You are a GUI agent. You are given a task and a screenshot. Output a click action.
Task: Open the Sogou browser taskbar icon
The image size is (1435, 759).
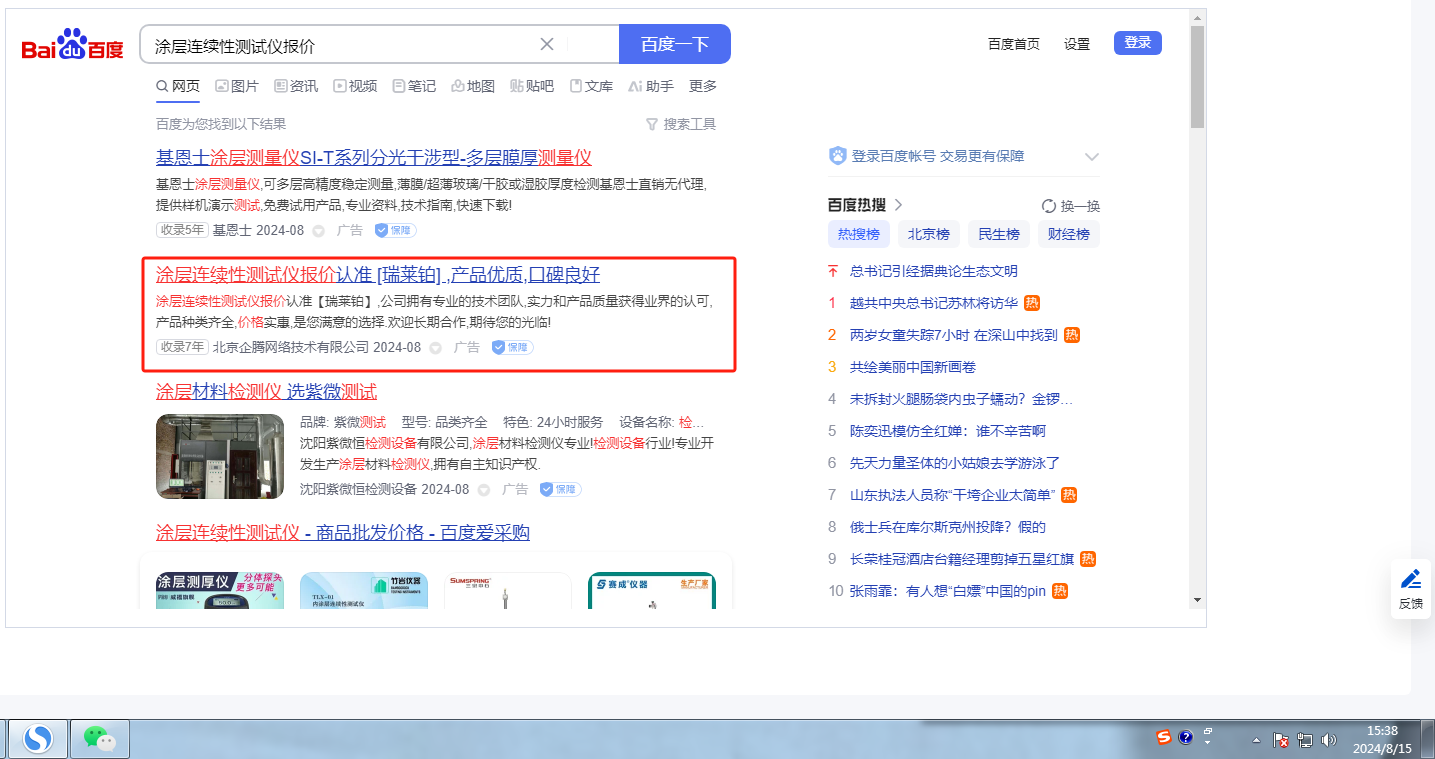coord(39,739)
